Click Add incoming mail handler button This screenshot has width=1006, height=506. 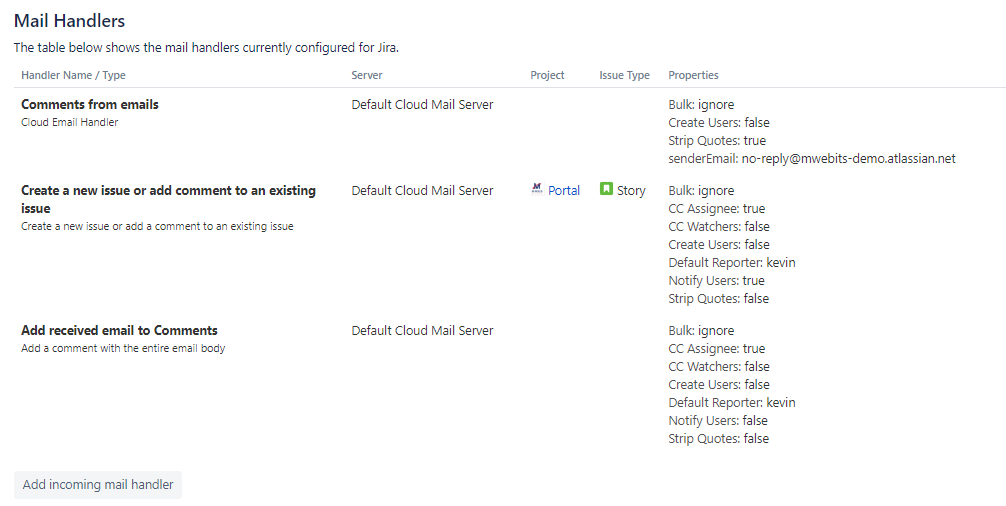pyautogui.click(x=98, y=485)
